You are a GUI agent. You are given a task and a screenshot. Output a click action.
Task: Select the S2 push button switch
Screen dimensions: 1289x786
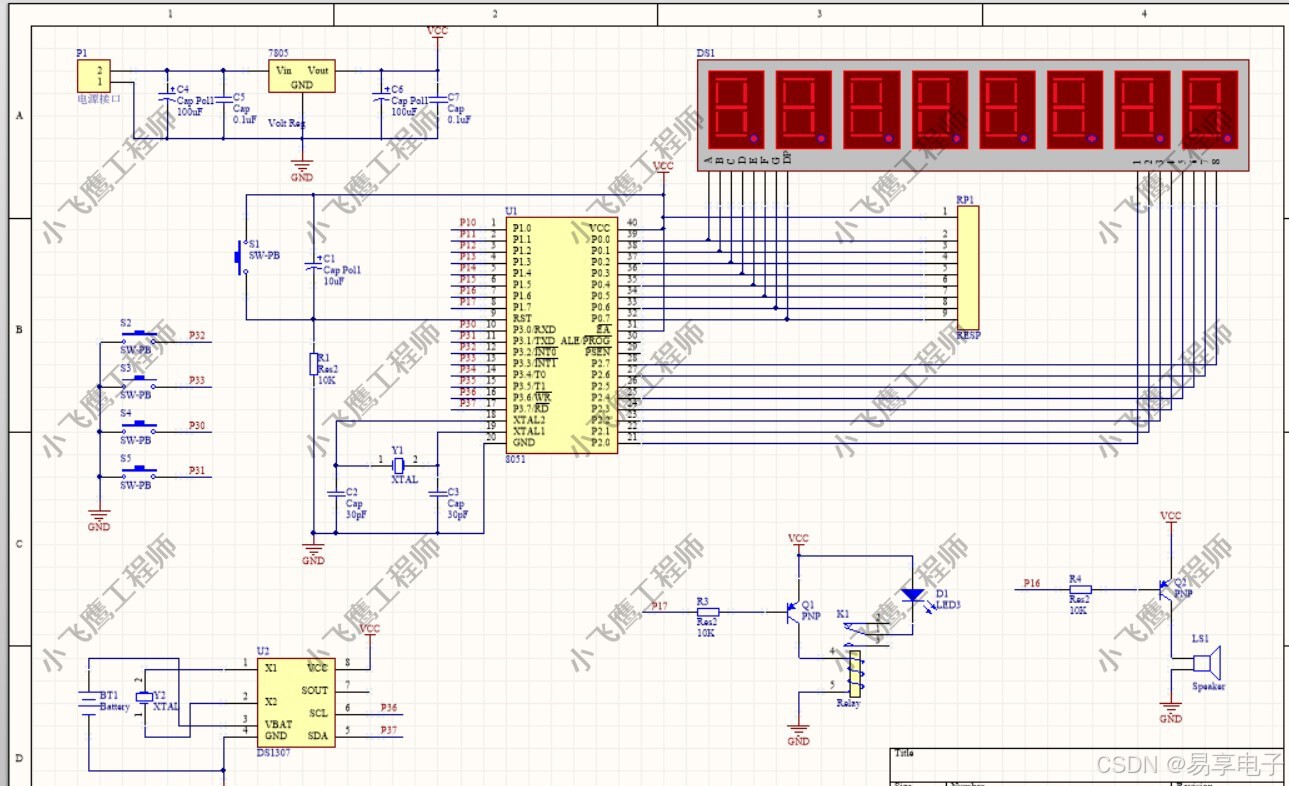[138, 337]
